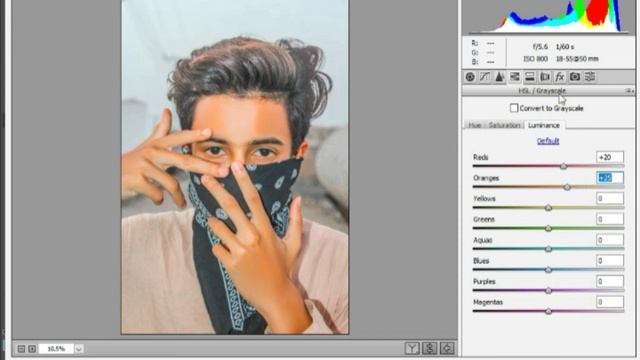Switch to the Hue tab

point(474,125)
